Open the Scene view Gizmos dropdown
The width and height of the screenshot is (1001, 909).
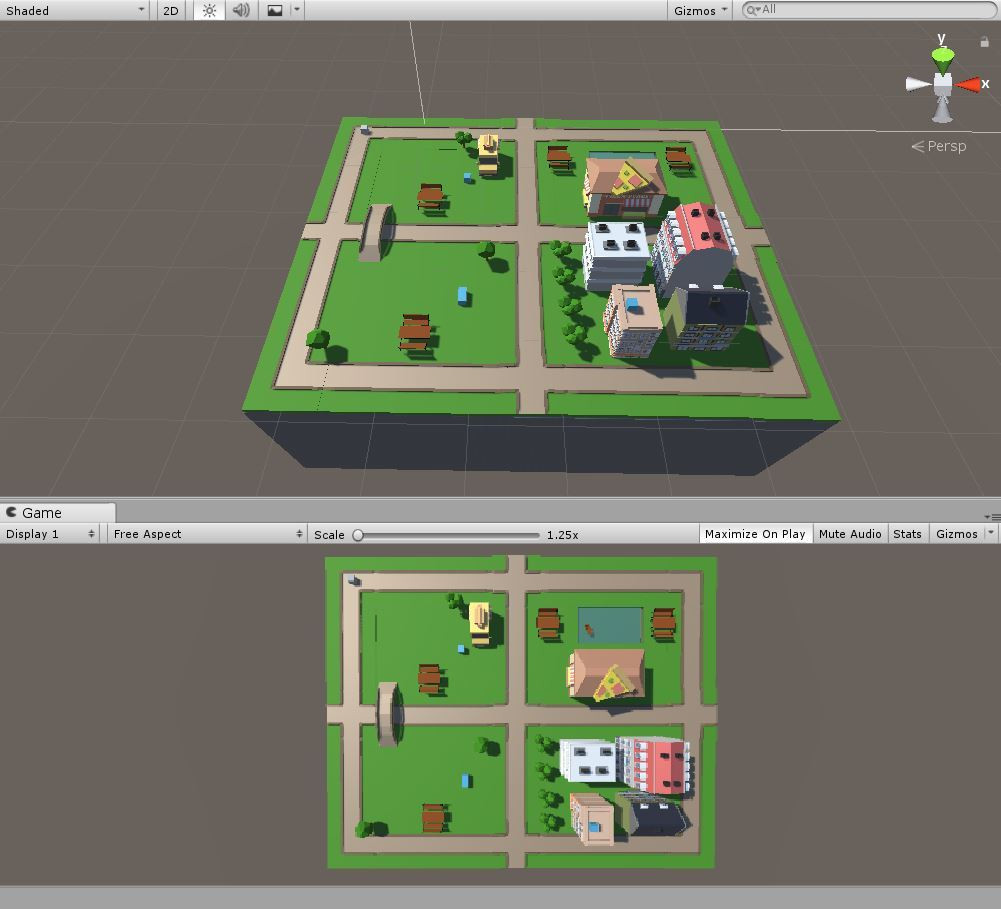700,10
